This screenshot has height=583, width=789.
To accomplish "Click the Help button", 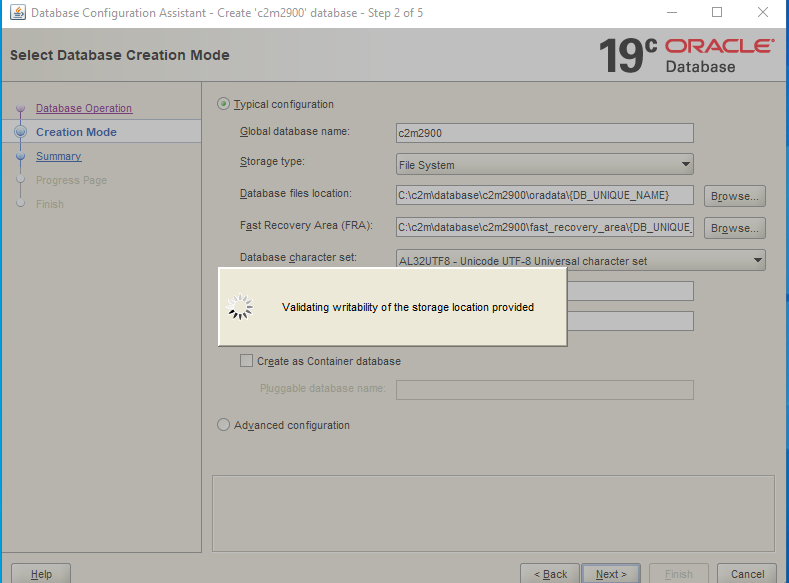I will [x=41, y=574].
